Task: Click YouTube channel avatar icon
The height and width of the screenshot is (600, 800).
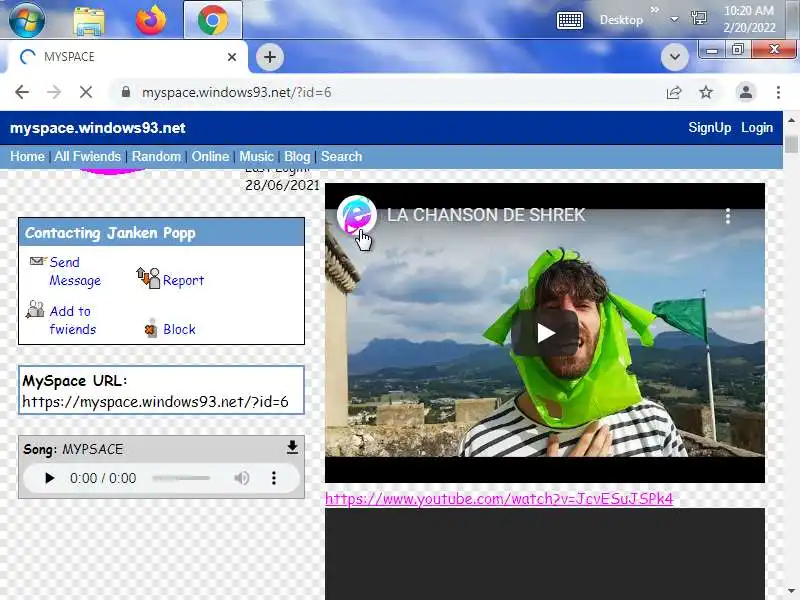Action: click(x=356, y=215)
